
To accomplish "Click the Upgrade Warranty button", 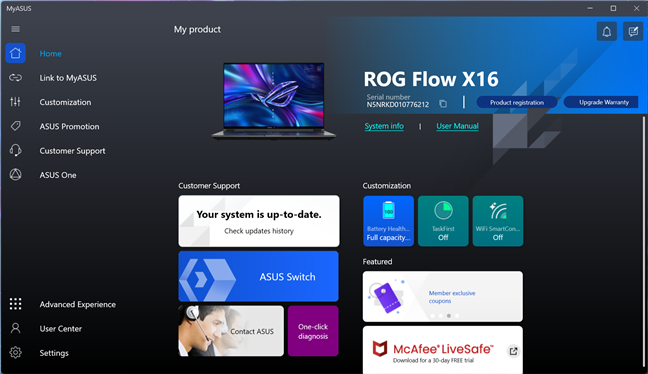I will (x=604, y=102).
